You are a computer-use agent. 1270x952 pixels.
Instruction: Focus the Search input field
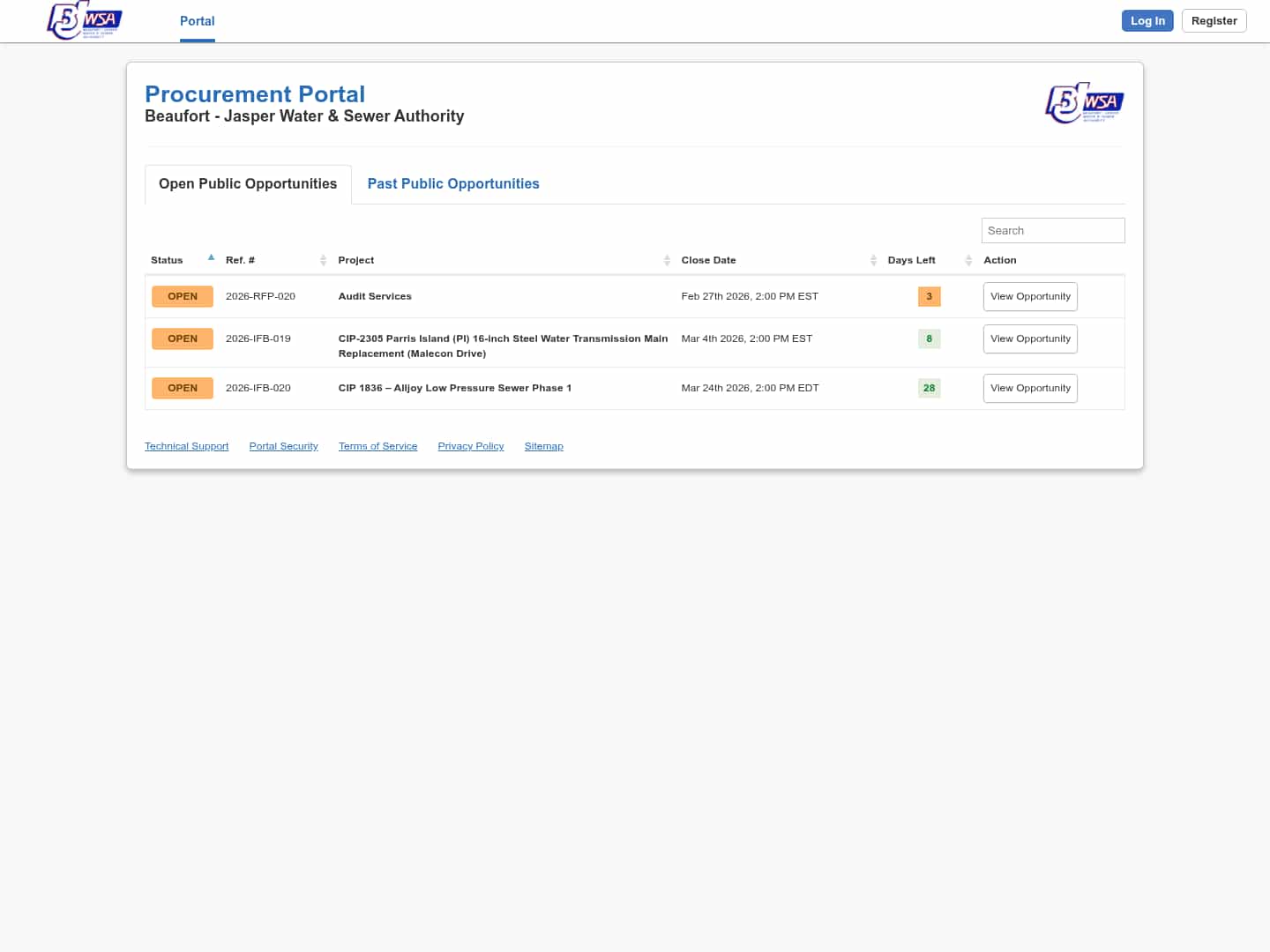coord(1052,231)
